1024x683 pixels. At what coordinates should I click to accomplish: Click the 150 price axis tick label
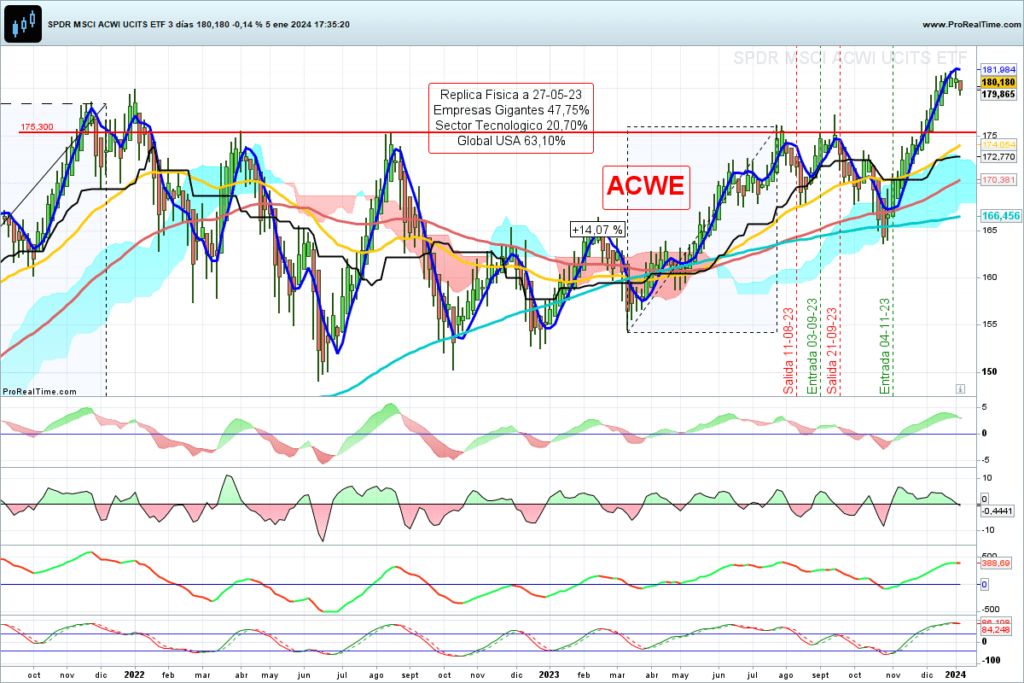989,372
